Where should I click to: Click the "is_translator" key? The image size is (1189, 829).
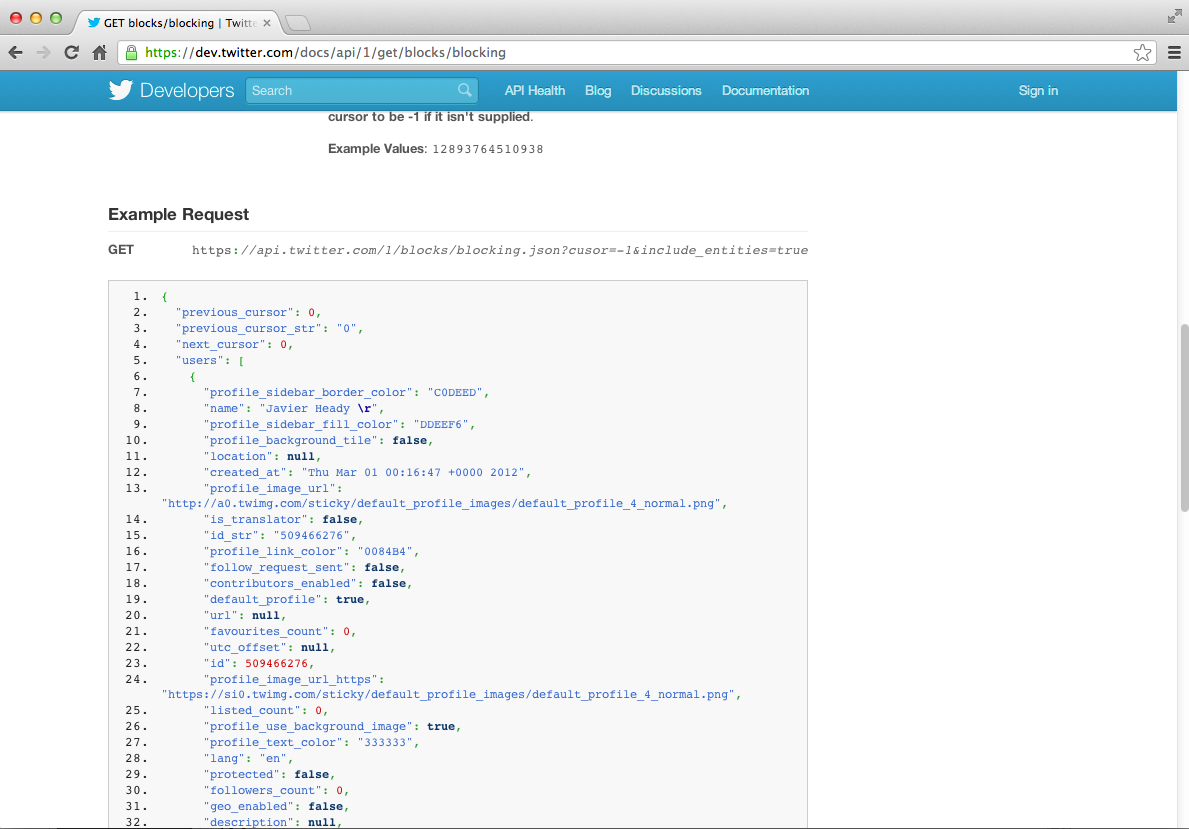coord(256,519)
